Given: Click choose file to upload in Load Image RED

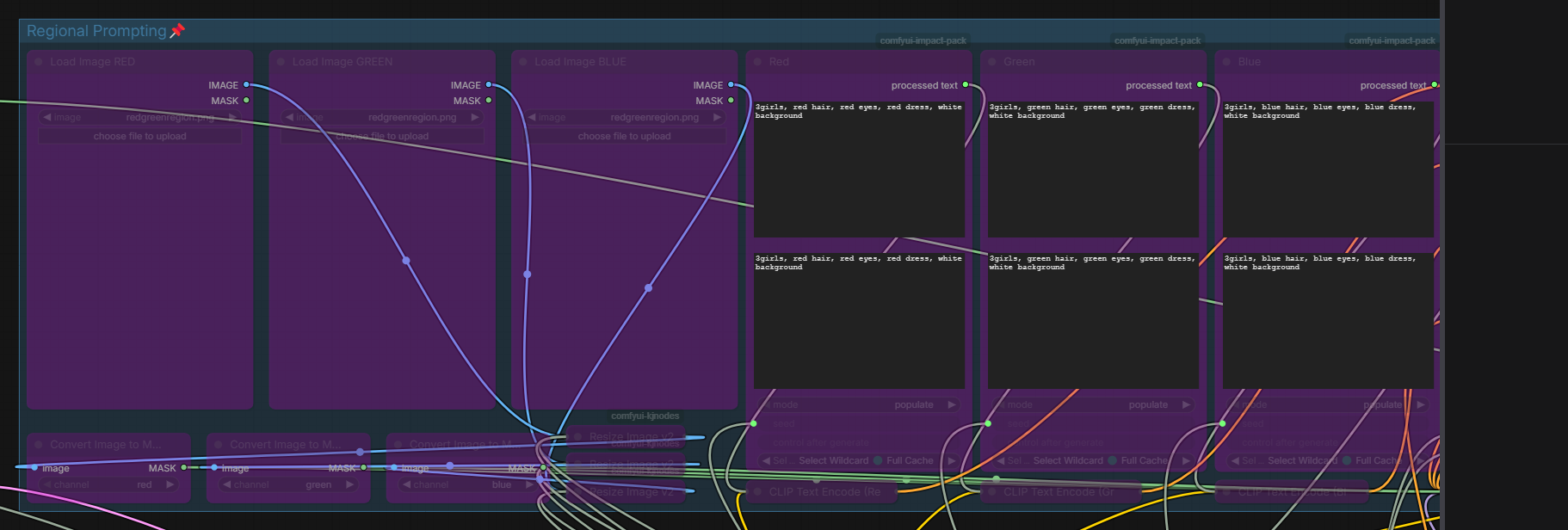Looking at the screenshot, I should coord(139,136).
